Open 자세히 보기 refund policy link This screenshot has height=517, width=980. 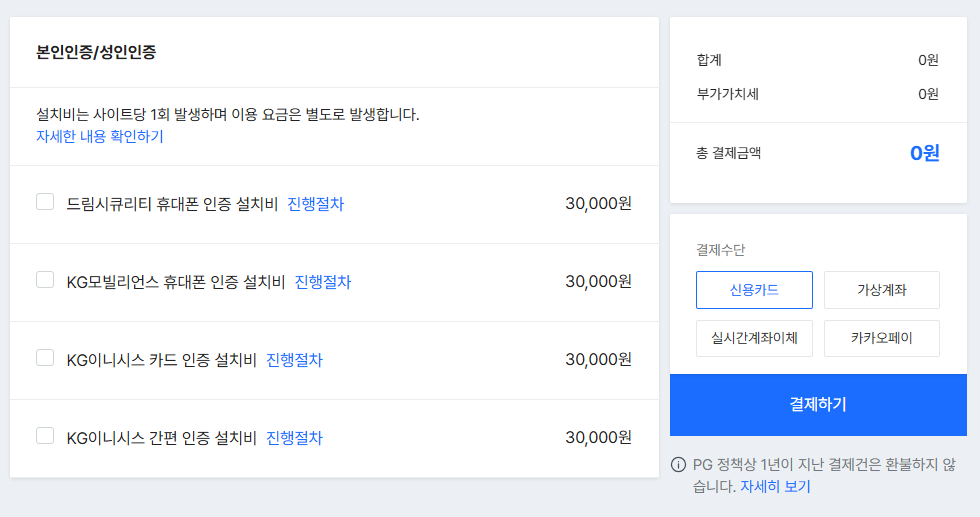pyautogui.click(x=775, y=487)
